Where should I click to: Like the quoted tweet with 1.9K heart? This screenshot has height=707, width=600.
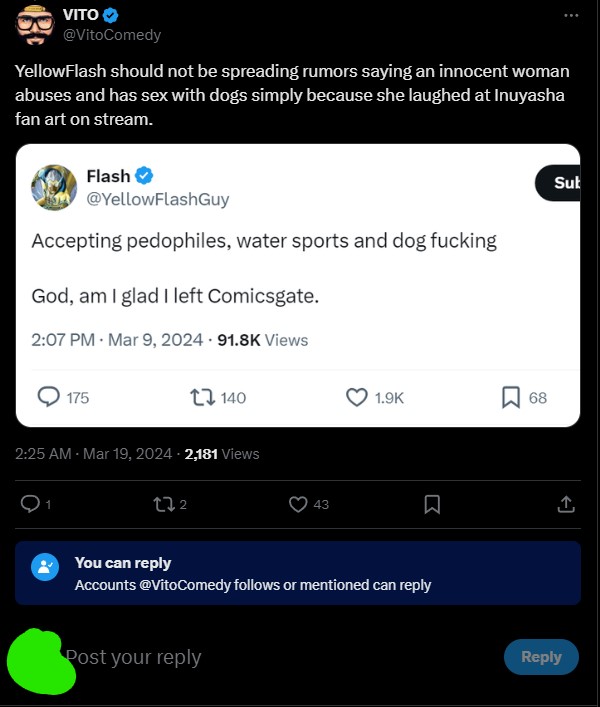pyautogui.click(x=357, y=397)
